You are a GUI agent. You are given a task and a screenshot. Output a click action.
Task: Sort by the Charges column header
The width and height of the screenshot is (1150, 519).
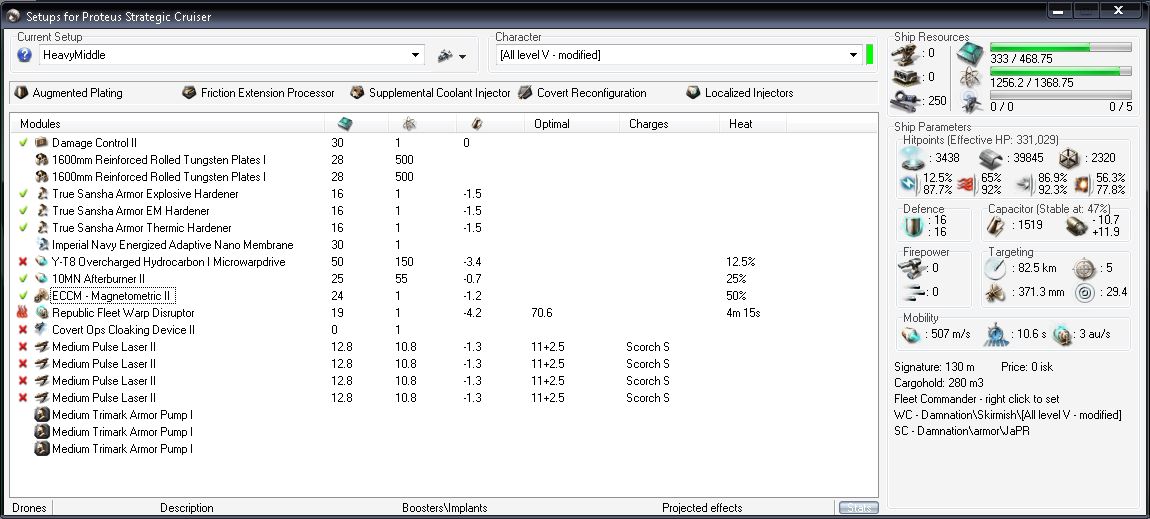click(670, 124)
